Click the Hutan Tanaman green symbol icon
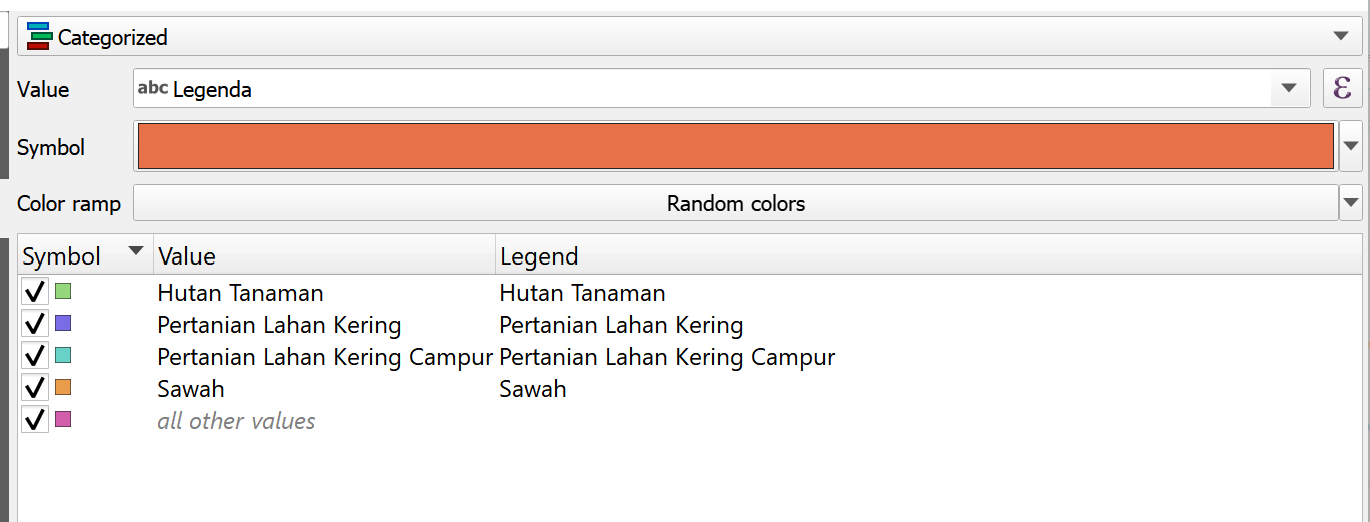This screenshot has width=1370, height=522. [x=63, y=292]
